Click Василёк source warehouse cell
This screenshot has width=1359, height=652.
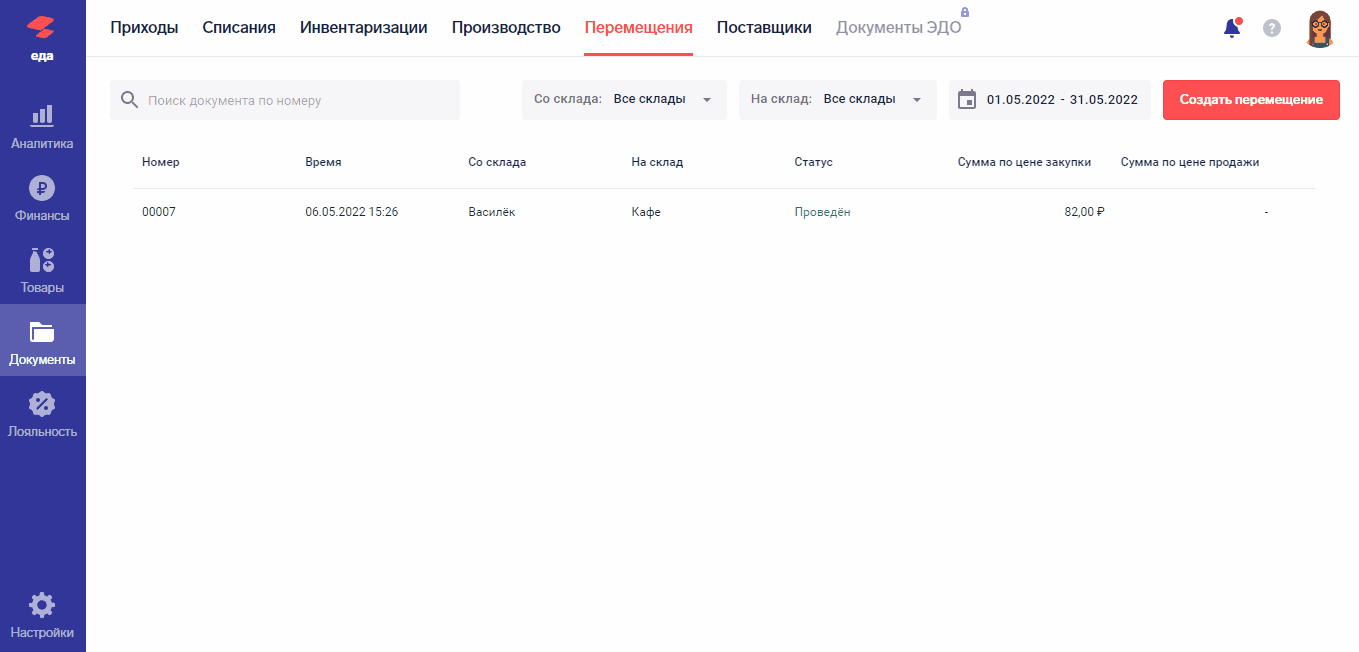492,212
